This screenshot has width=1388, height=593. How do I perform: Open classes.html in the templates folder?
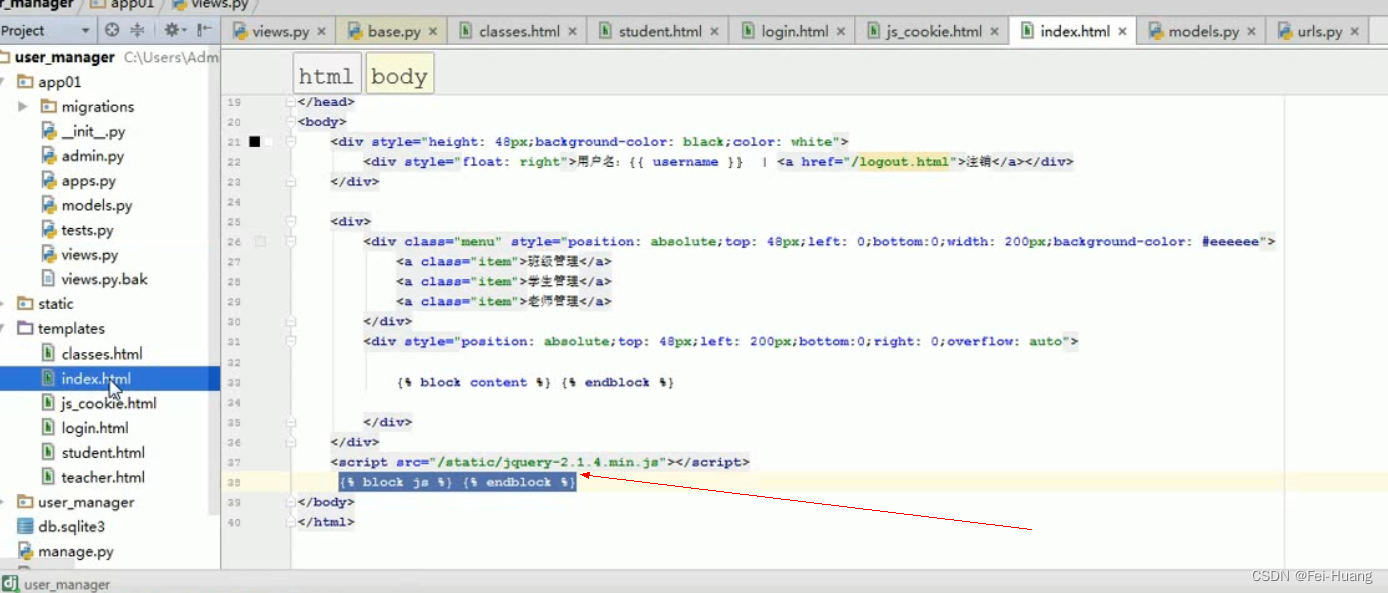coord(101,354)
